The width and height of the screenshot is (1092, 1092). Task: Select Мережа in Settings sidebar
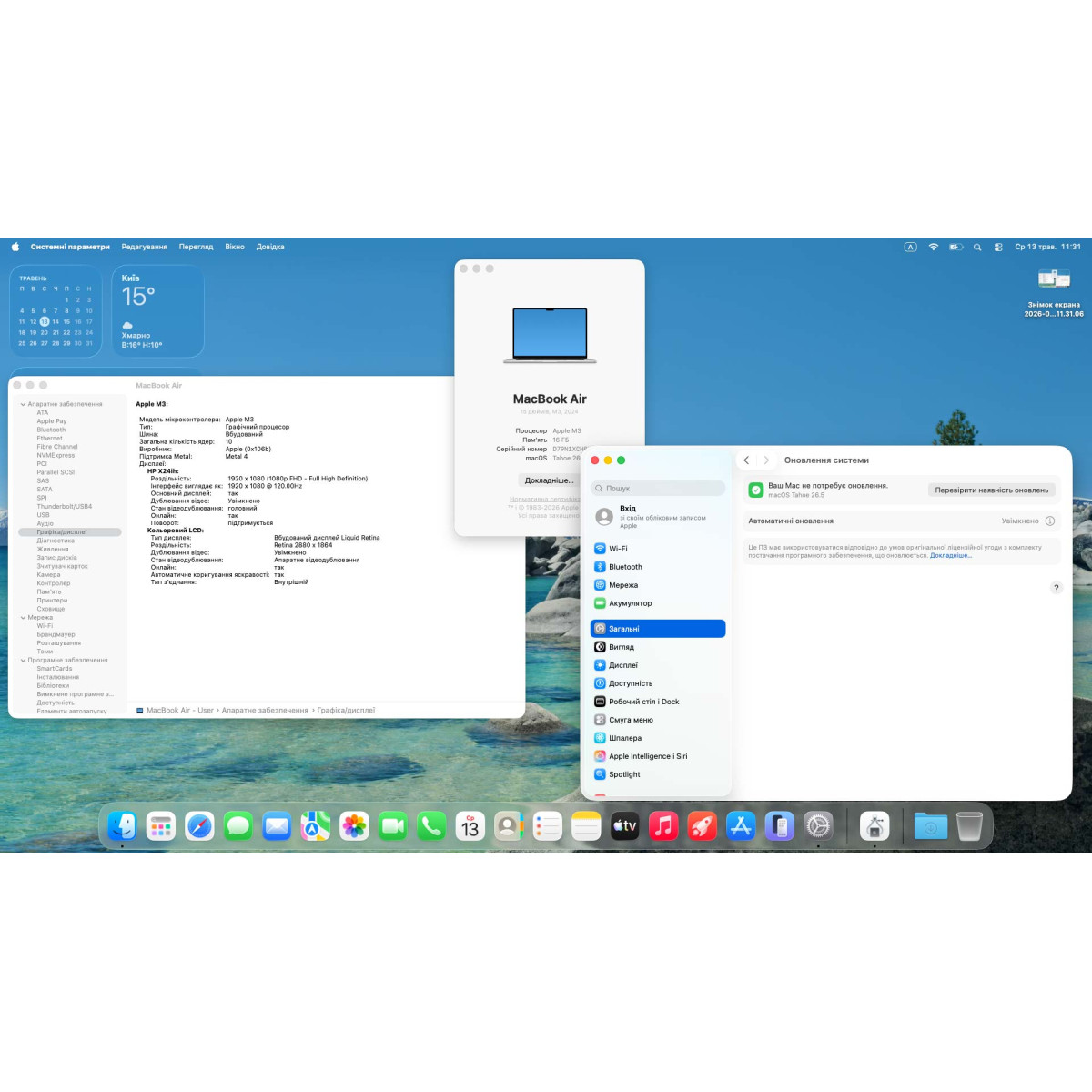tap(658, 585)
